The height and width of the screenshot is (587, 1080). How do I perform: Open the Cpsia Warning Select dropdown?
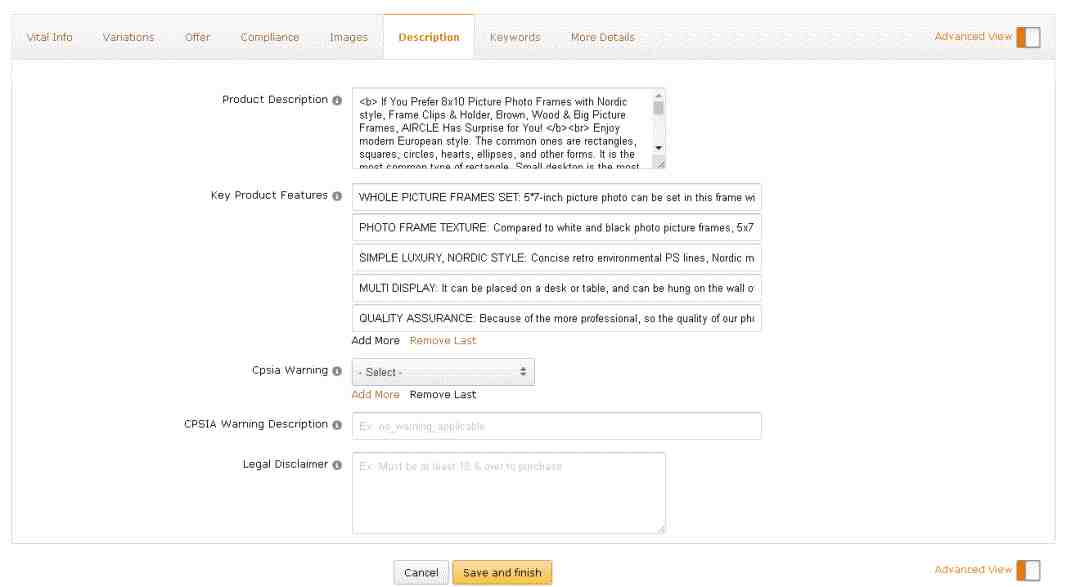(443, 372)
